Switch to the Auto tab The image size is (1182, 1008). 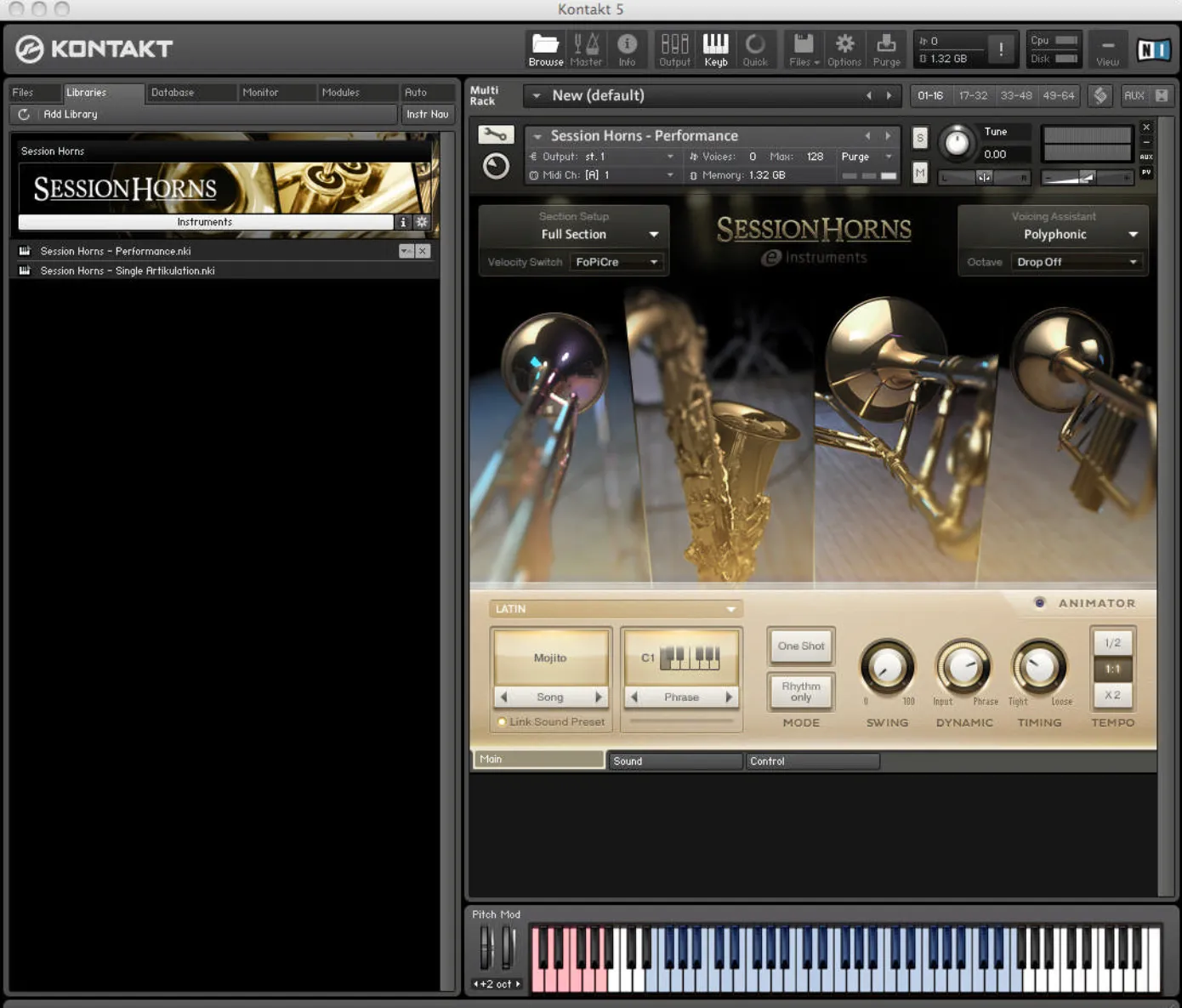click(427, 92)
